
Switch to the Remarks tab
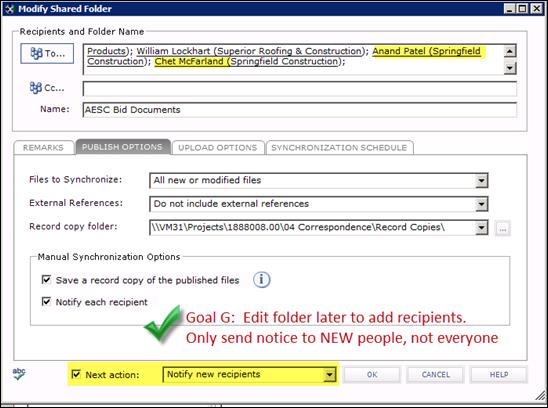click(x=44, y=148)
